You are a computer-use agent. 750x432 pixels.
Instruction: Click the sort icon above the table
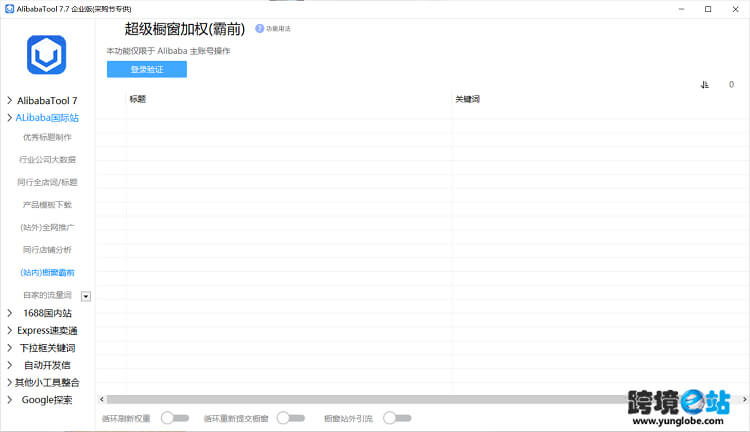click(704, 85)
